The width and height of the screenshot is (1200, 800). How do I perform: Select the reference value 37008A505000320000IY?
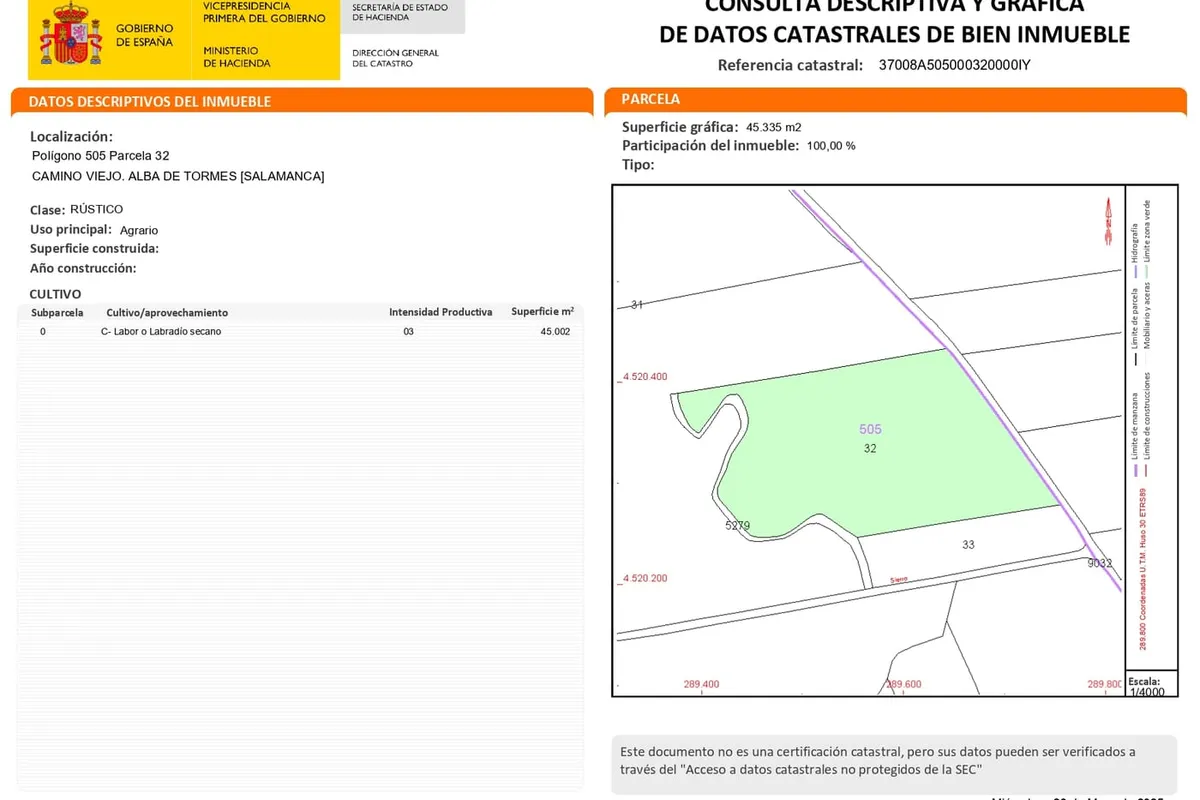(954, 66)
